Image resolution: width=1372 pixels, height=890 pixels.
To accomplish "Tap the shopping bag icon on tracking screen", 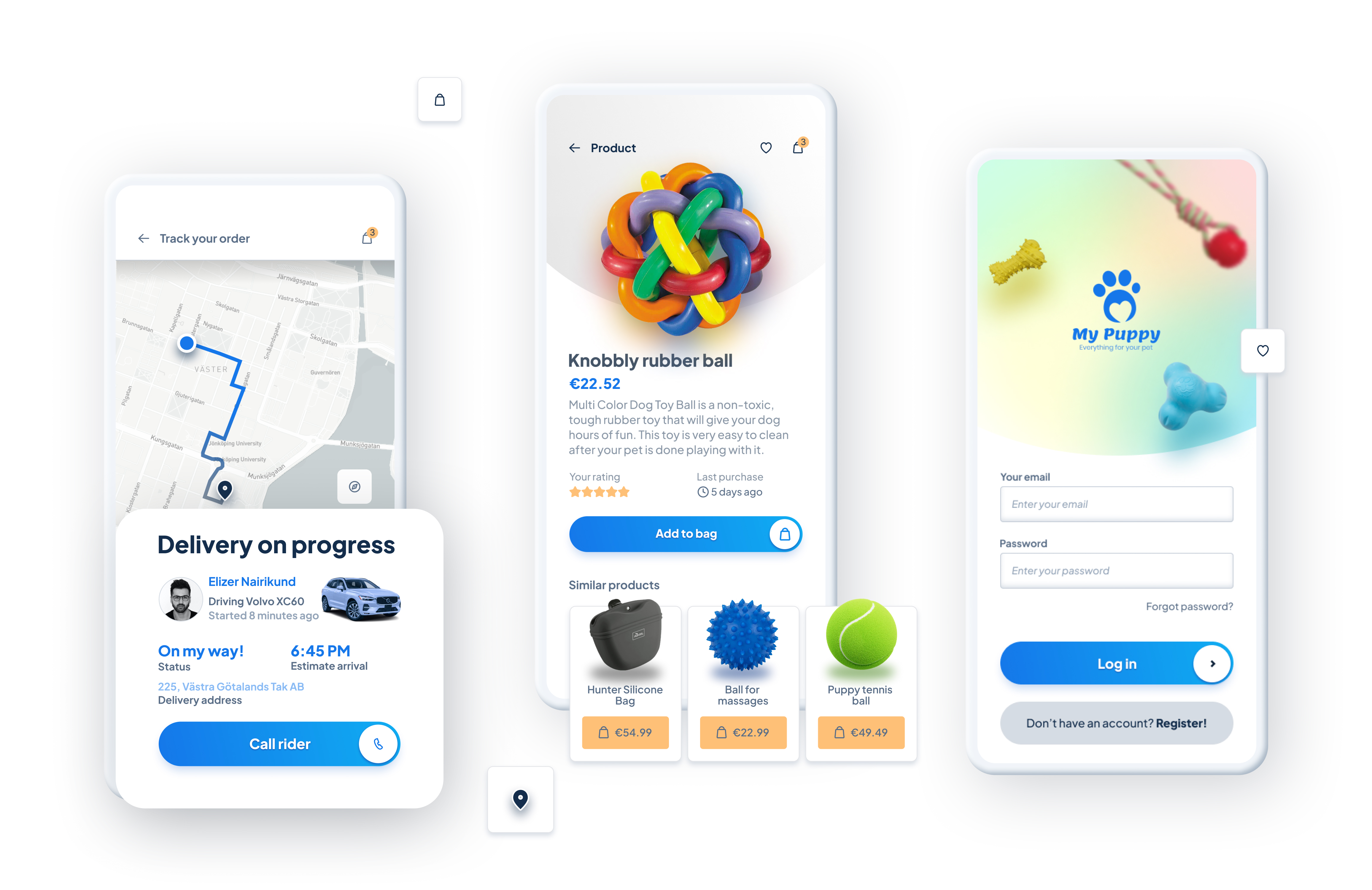I will (369, 238).
